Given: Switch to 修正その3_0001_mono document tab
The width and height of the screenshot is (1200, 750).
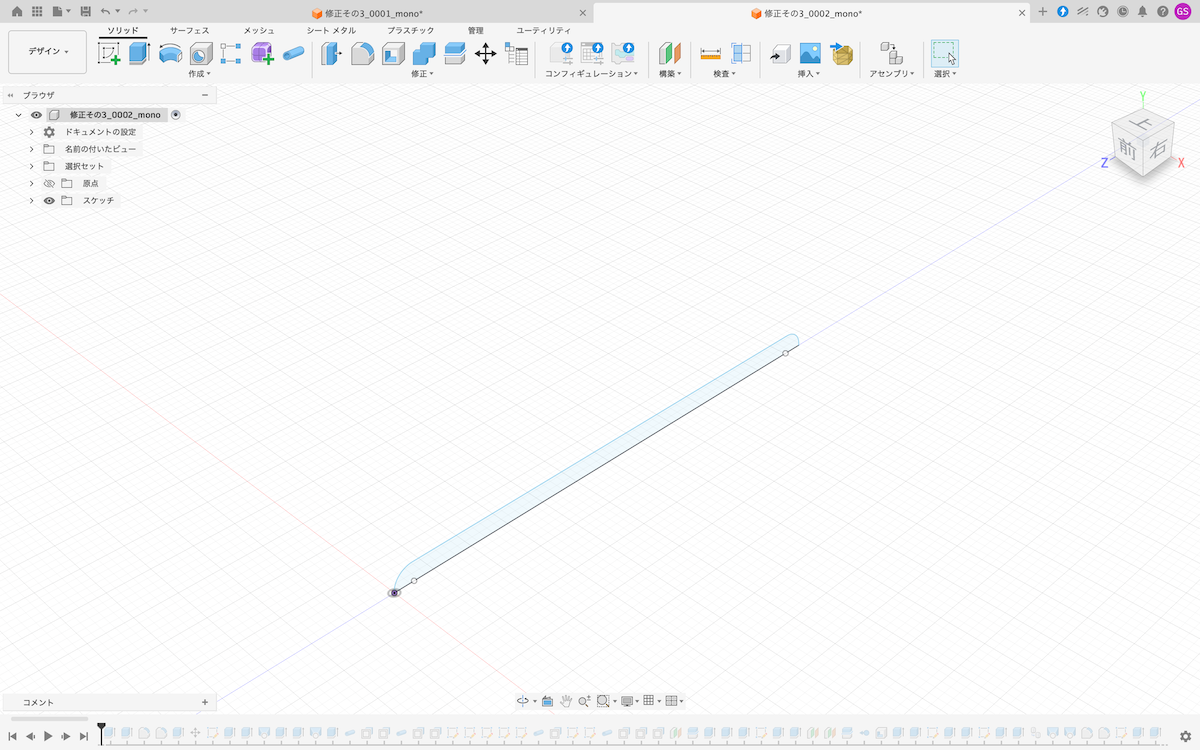Looking at the screenshot, I should pos(367,13).
